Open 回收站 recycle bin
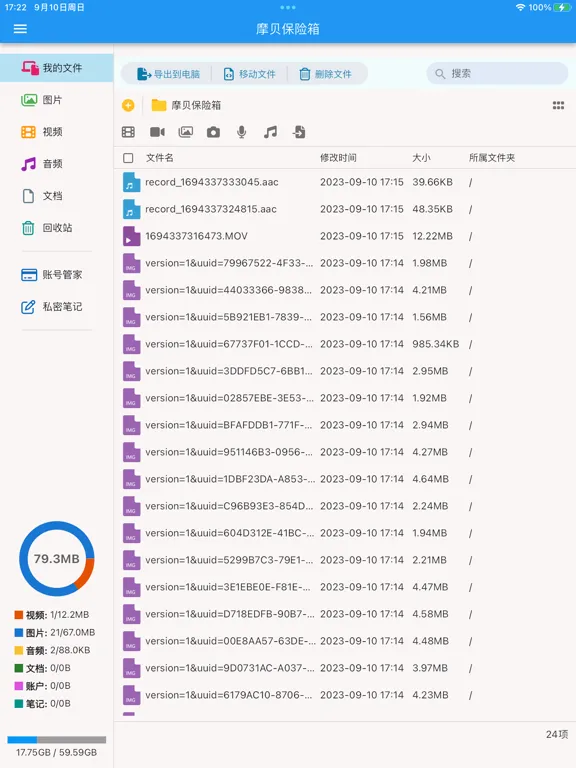 coord(57,228)
